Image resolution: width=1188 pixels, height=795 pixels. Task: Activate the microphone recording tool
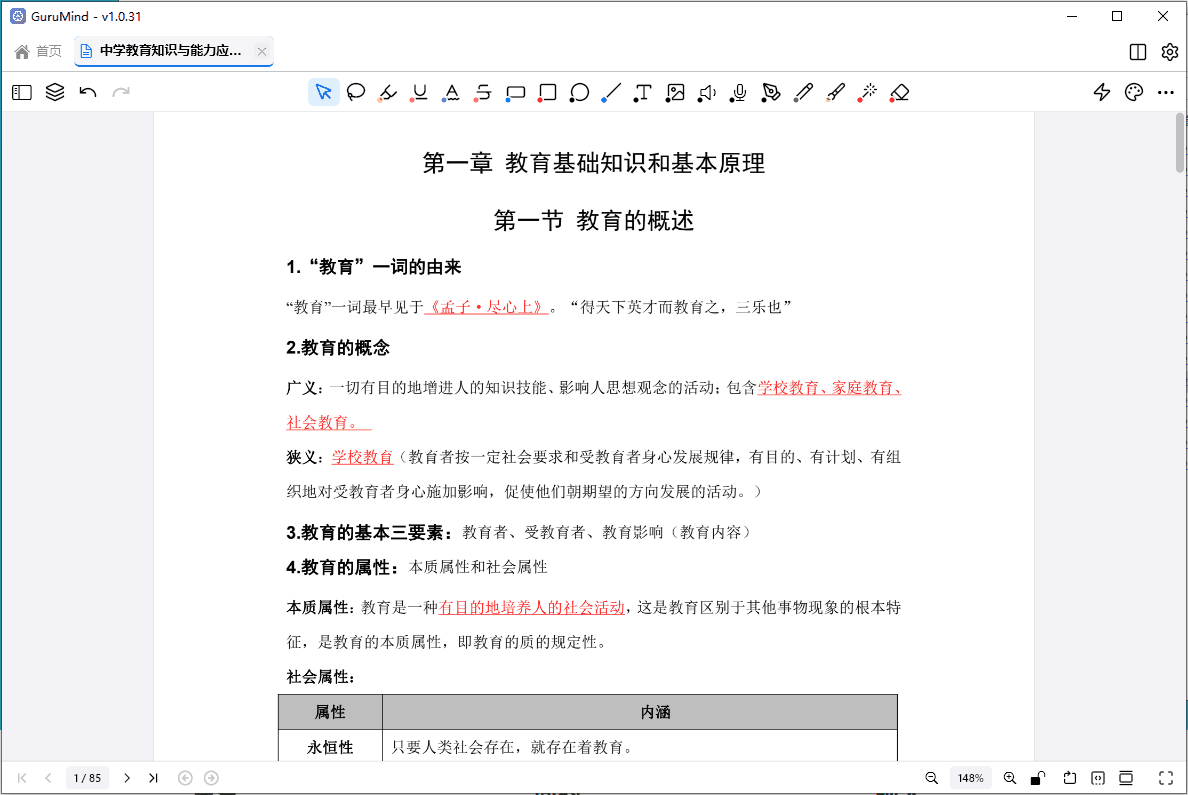coord(739,93)
